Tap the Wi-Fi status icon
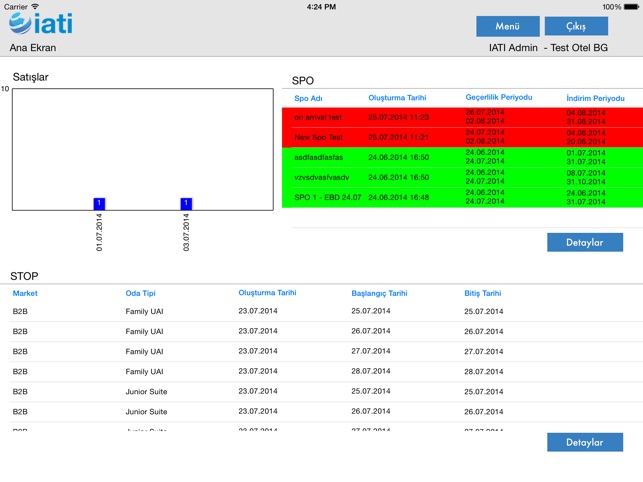Viewport: 643px width, 482px height. [x=35, y=6]
